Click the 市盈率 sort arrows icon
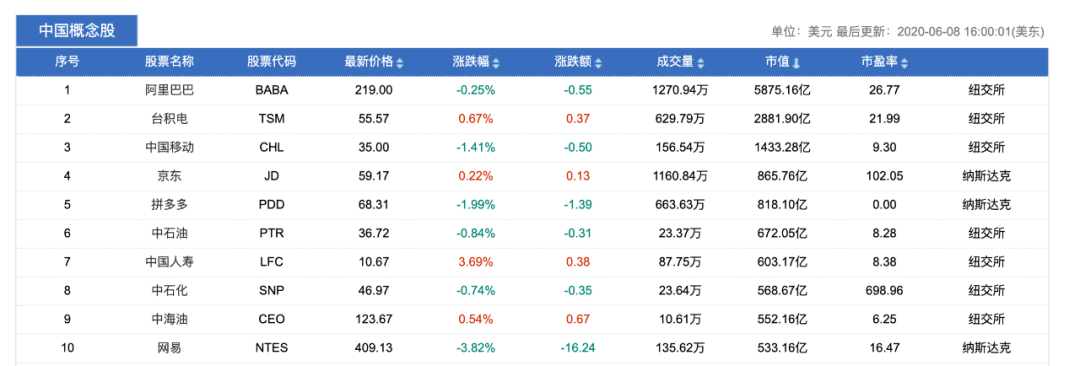Screen dimensions: 1080x366 904,63
